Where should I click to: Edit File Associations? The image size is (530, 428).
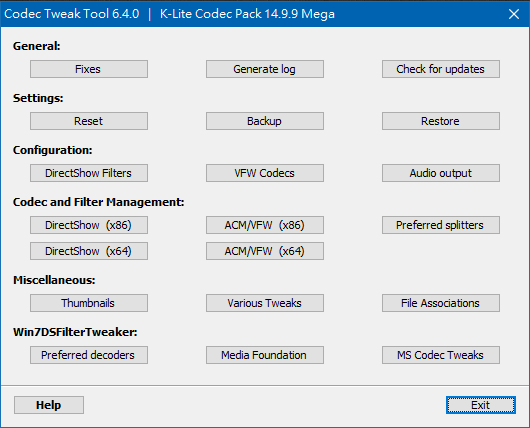pos(441,303)
